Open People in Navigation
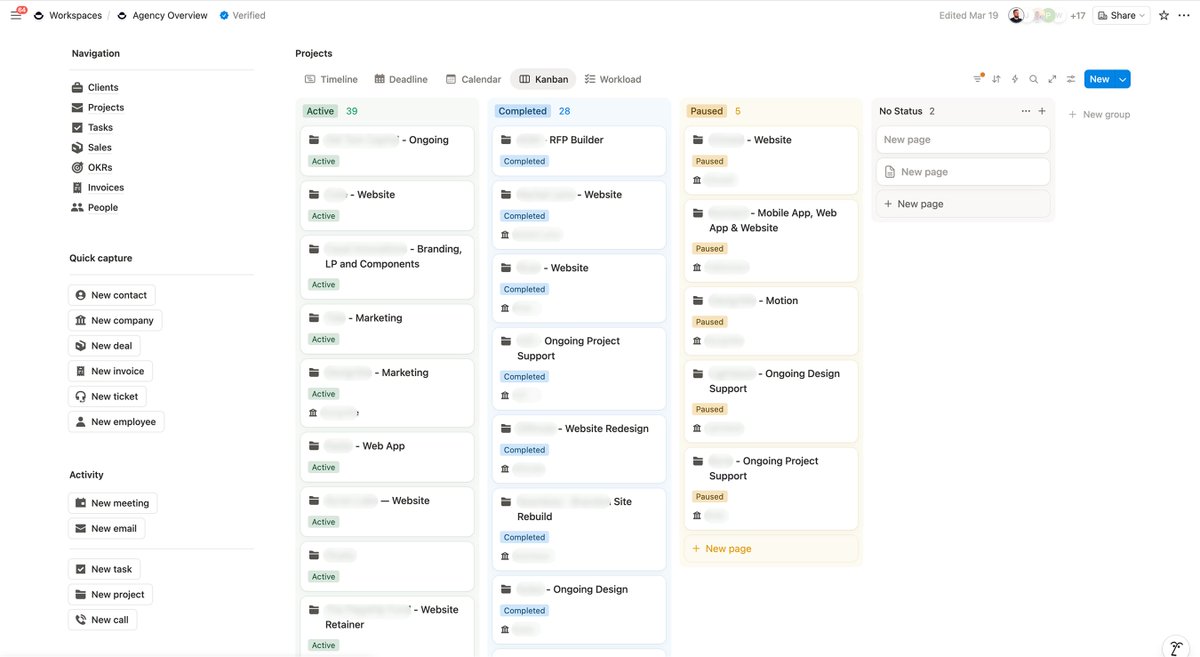 click(94, 208)
